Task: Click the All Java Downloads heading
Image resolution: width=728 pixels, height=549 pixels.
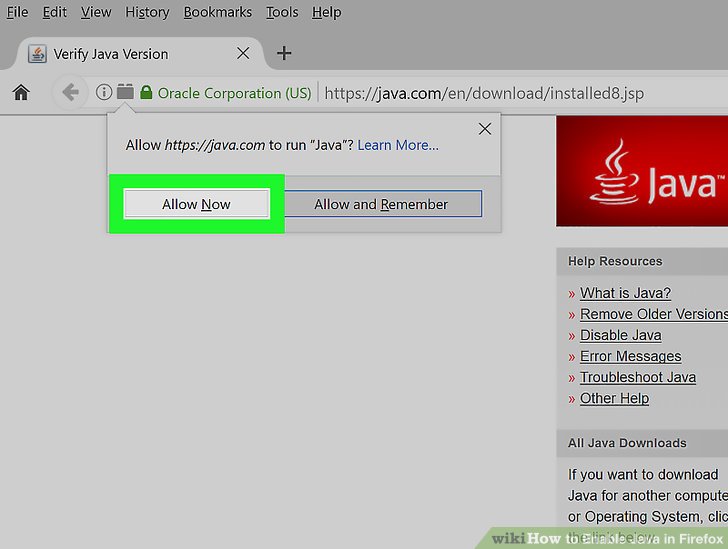Action: click(x=627, y=443)
